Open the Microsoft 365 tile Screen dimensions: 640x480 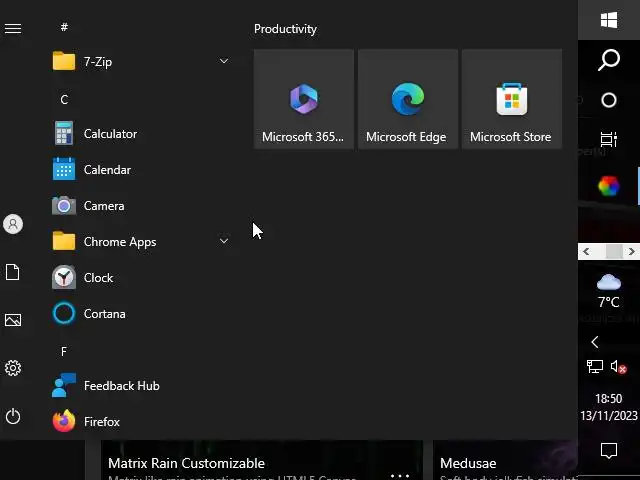pos(304,99)
